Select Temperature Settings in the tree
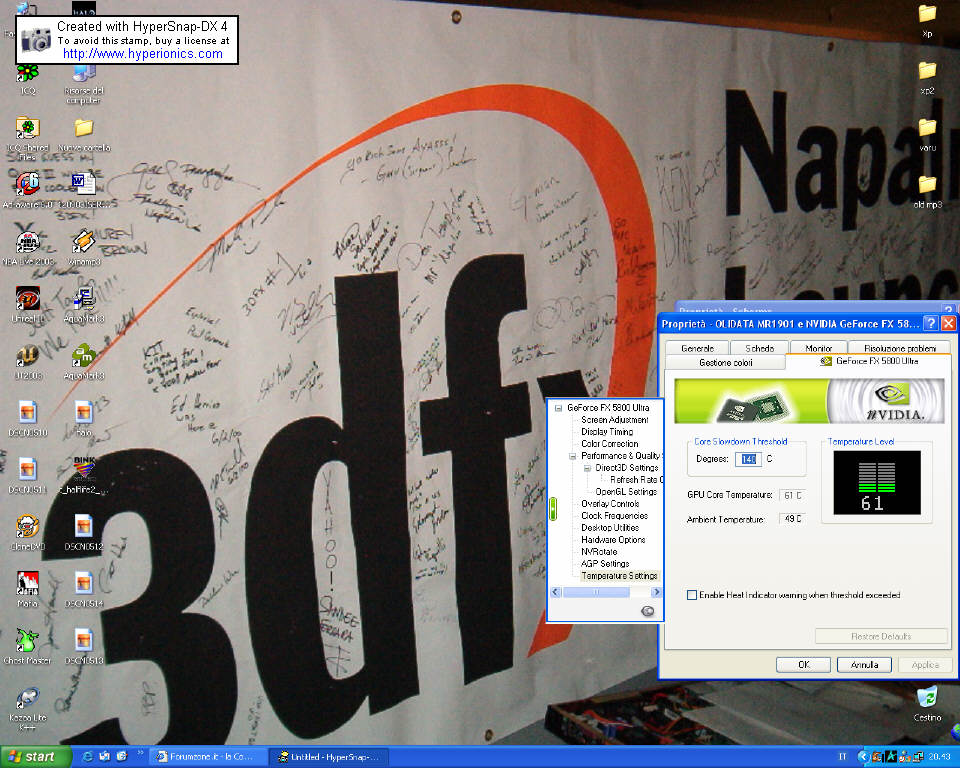 [620, 576]
